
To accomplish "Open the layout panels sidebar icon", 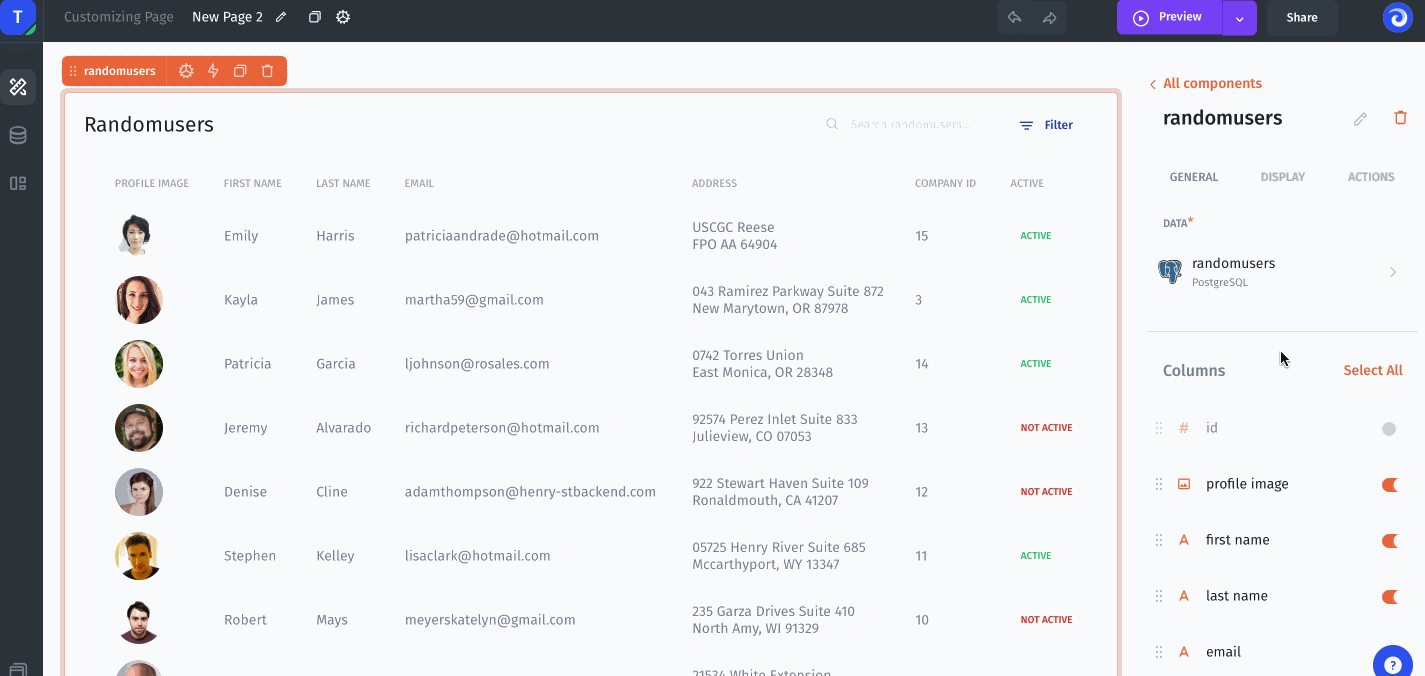I will (x=18, y=183).
